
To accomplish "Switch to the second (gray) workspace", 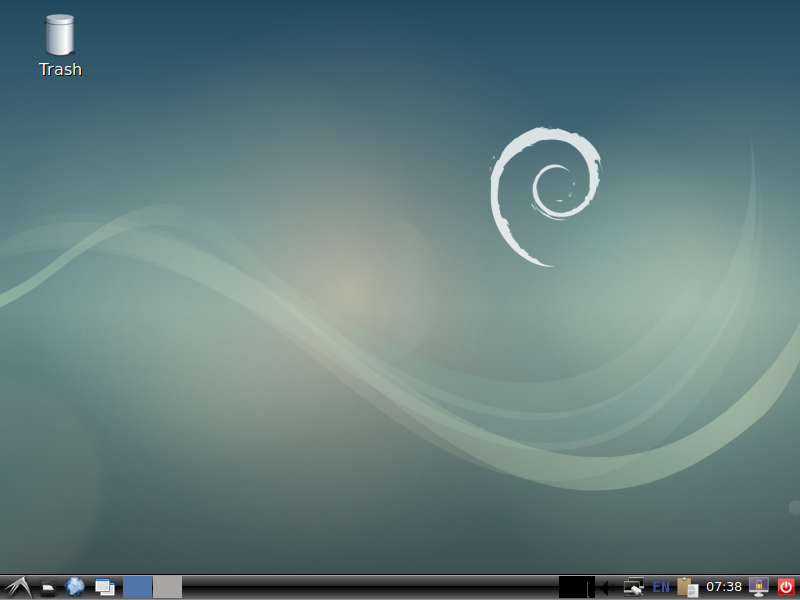I will [x=167, y=587].
